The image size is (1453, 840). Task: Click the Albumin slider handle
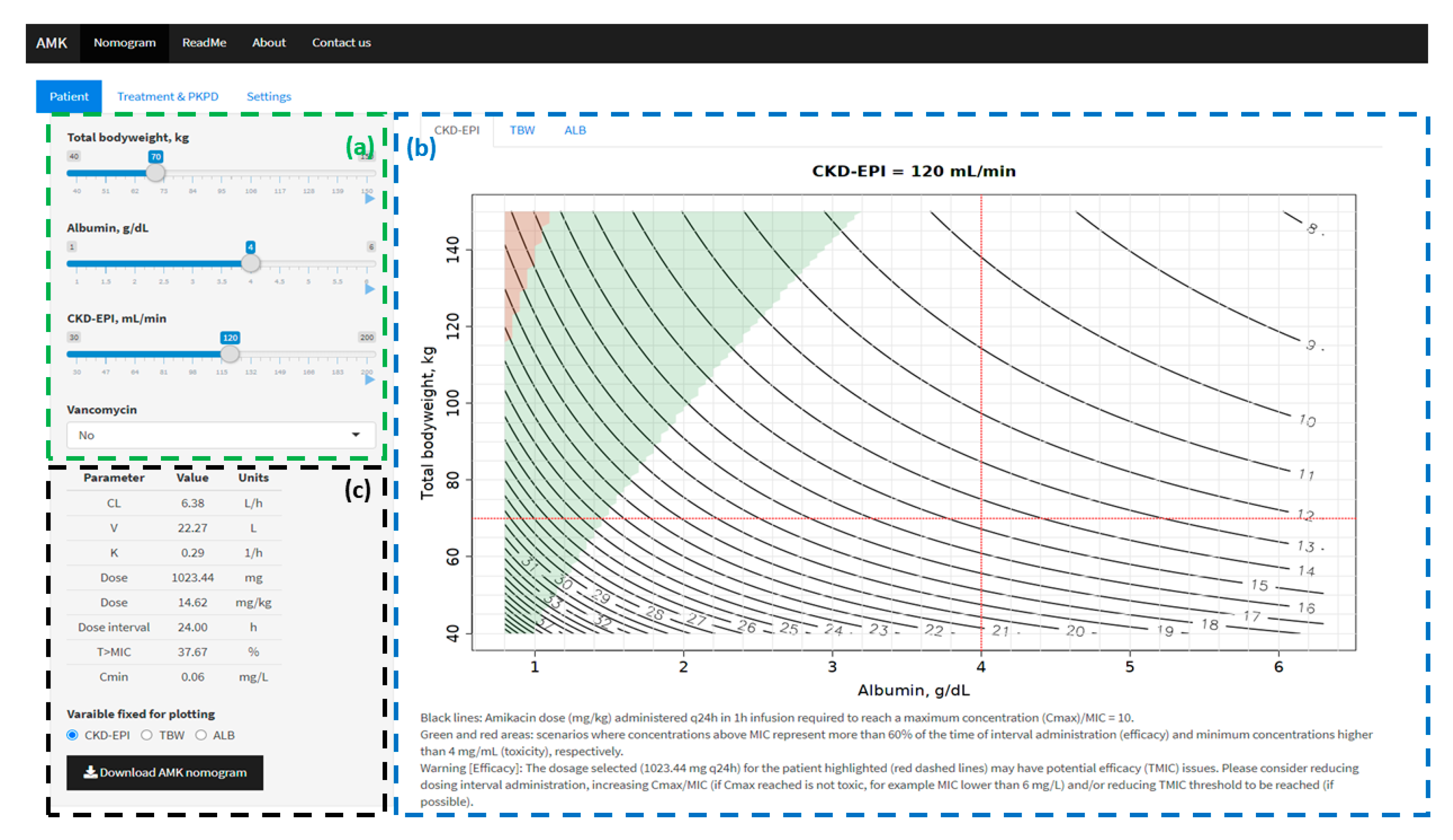coord(250,264)
